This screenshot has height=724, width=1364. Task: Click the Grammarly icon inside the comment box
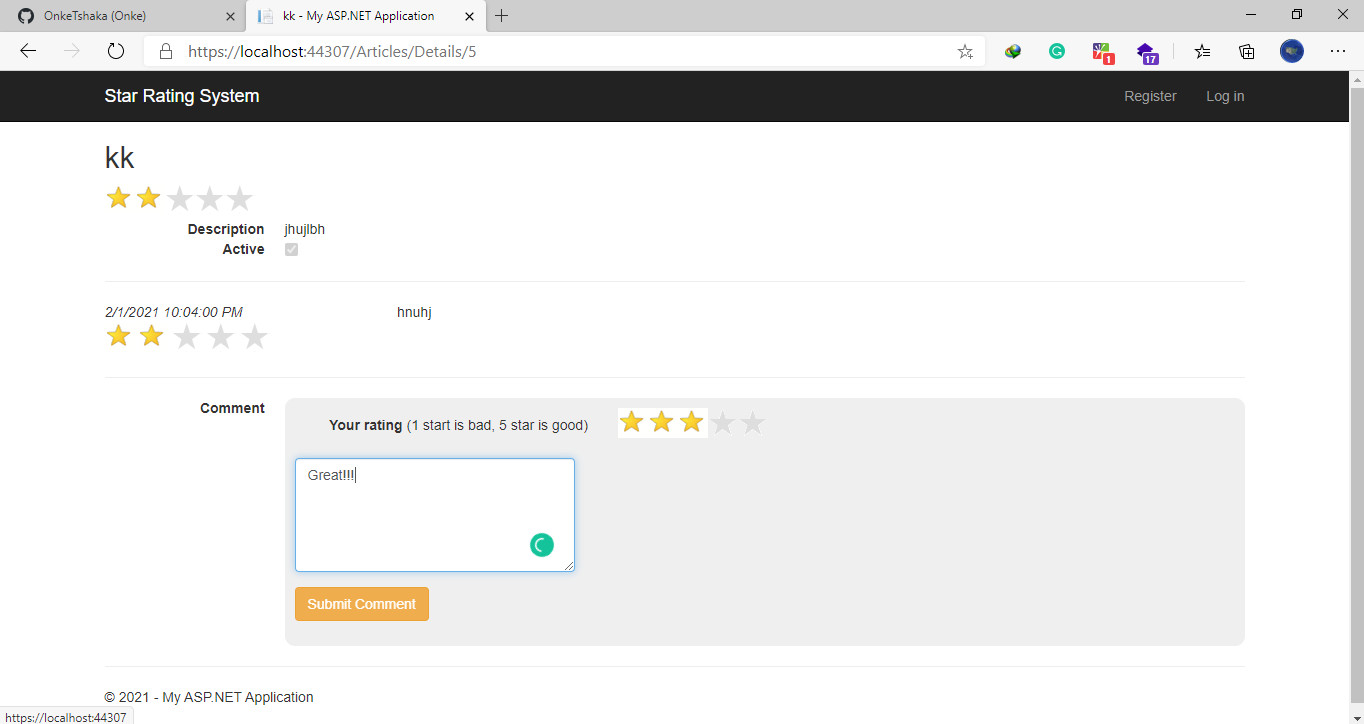point(541,545)
